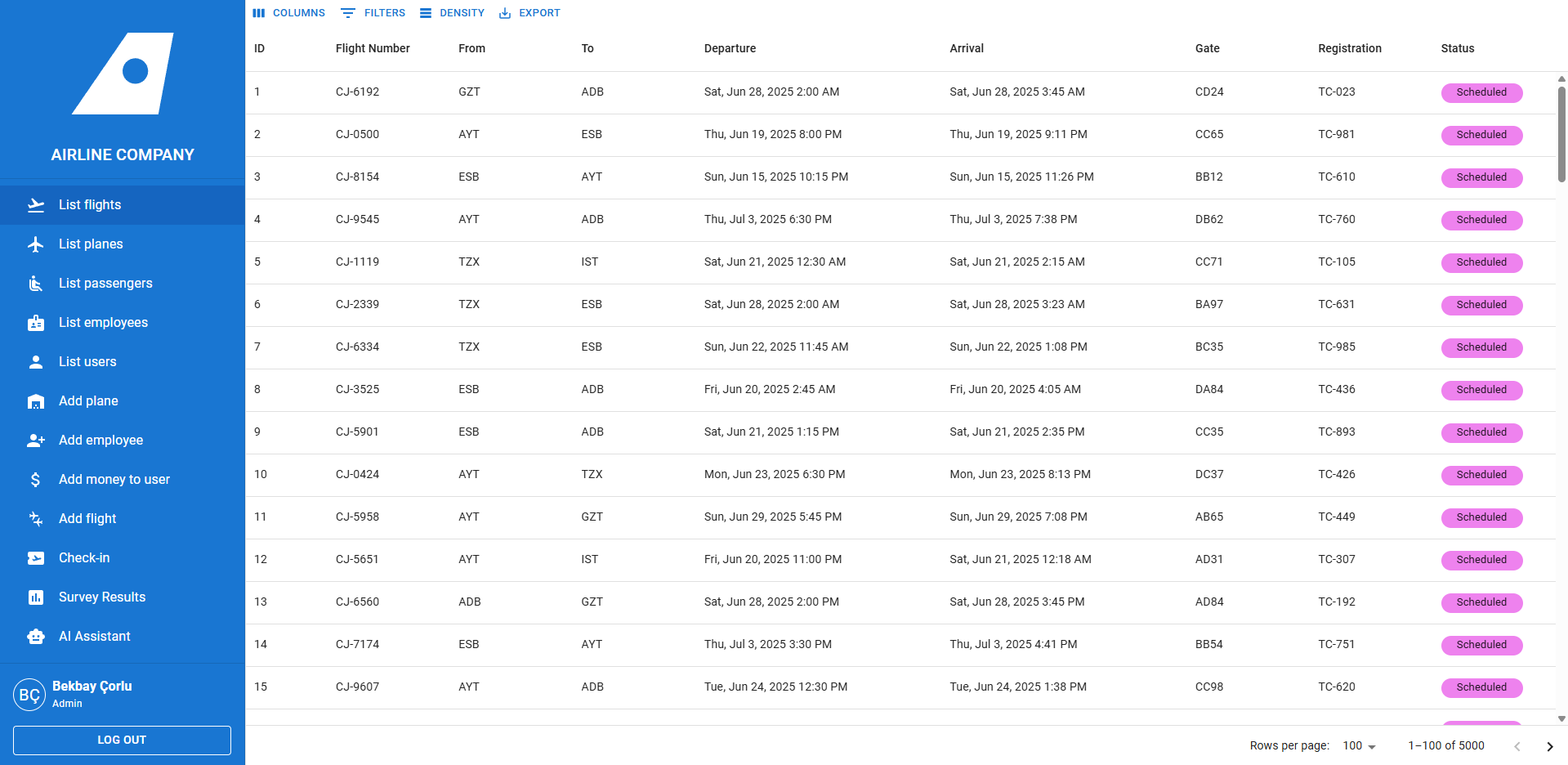Open the Rows per page dropdown
Viewport: 1568px width, 765px height.
tap(1357, 745)
